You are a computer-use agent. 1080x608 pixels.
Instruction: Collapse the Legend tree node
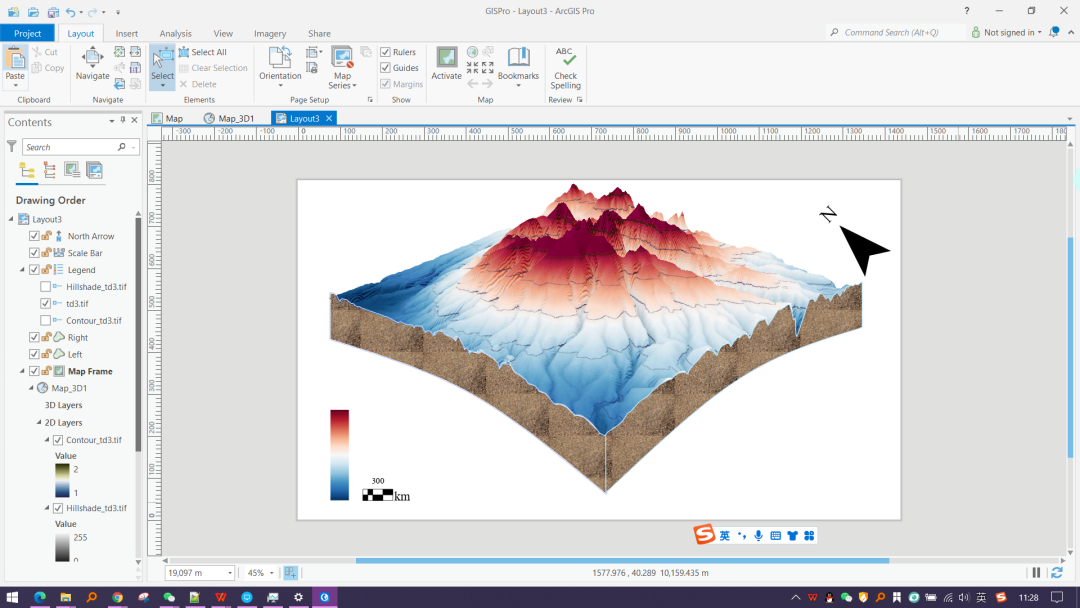pyautogui.click(x=22, y=270)
